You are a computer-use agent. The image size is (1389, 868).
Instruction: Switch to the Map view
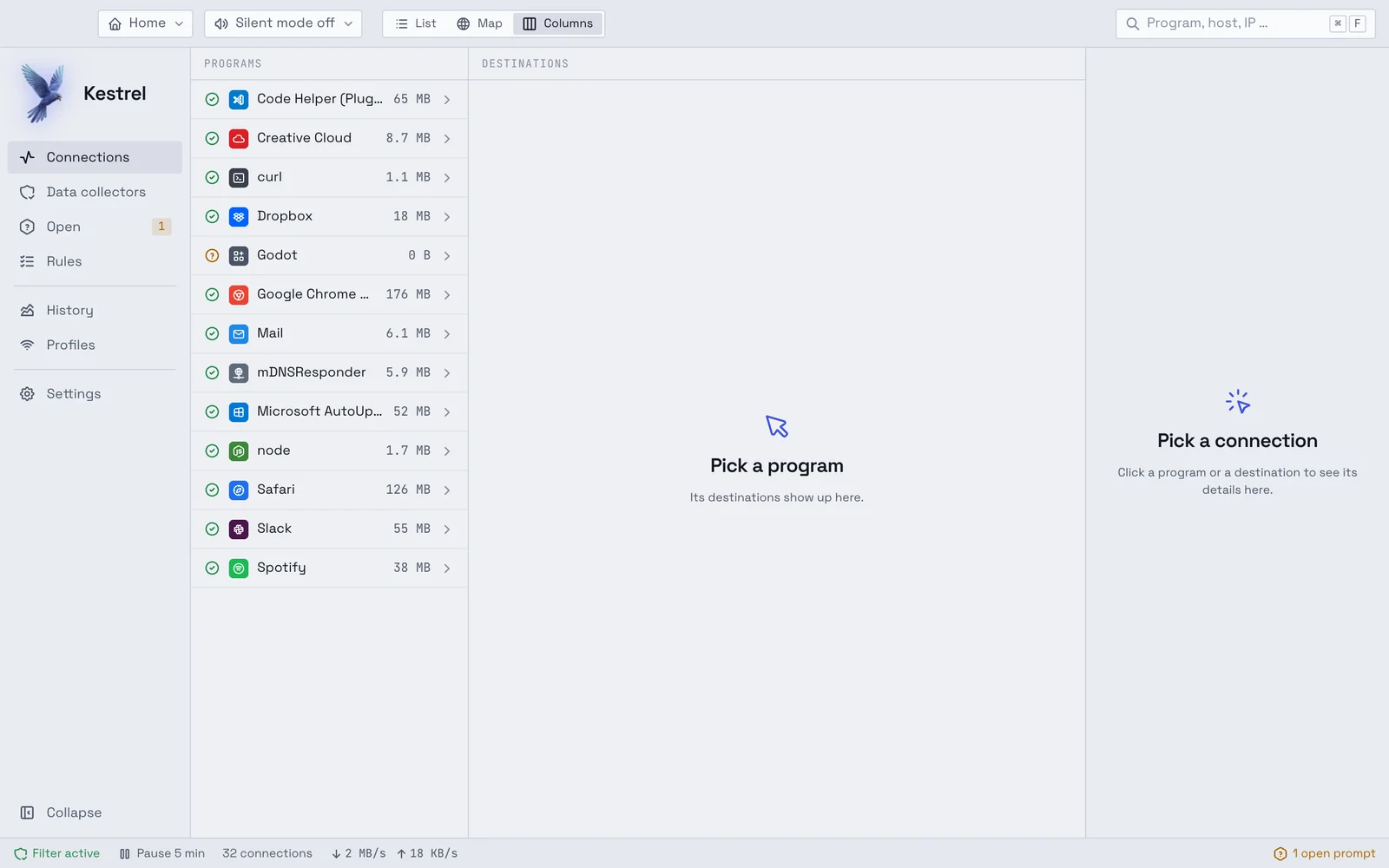click(x=479, y=23)
